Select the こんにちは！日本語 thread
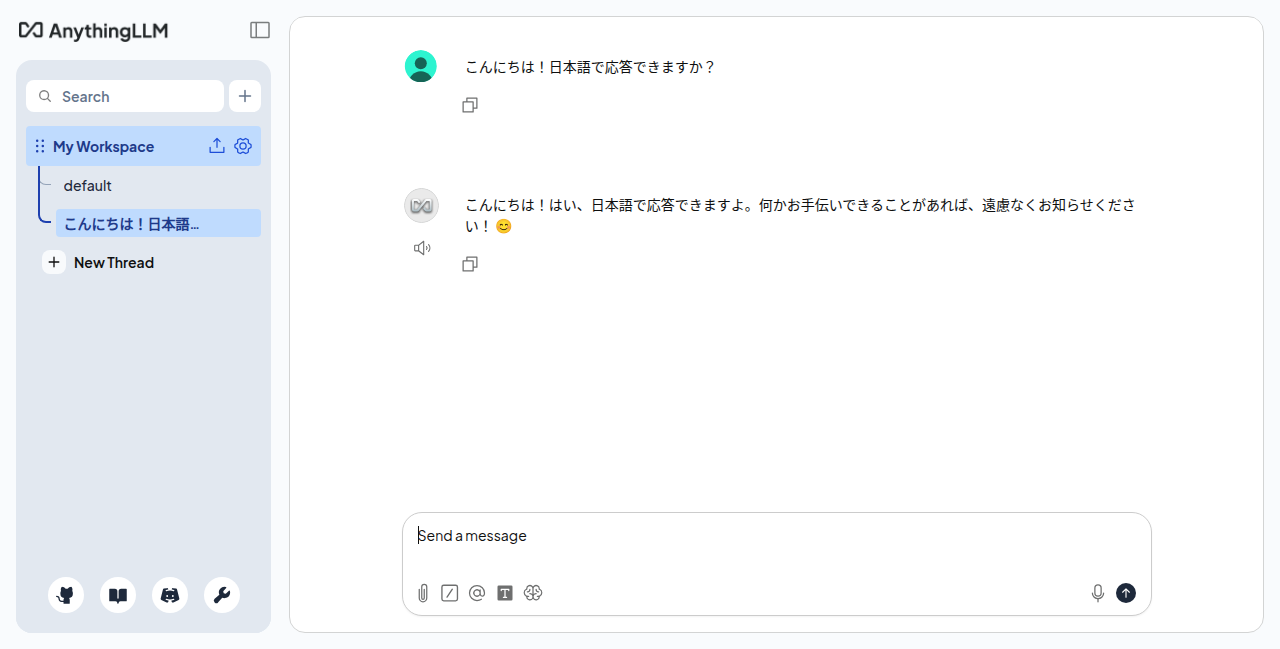 130,223
